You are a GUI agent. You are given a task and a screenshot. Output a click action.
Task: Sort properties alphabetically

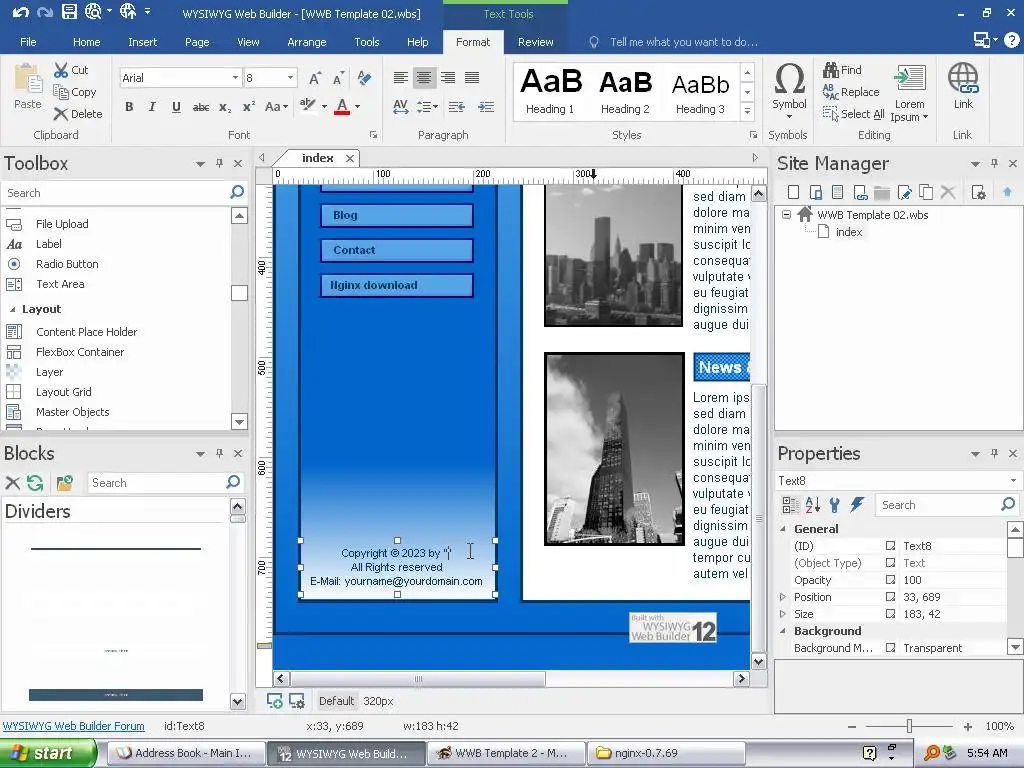pyautogui.click(x=812, y=504)
